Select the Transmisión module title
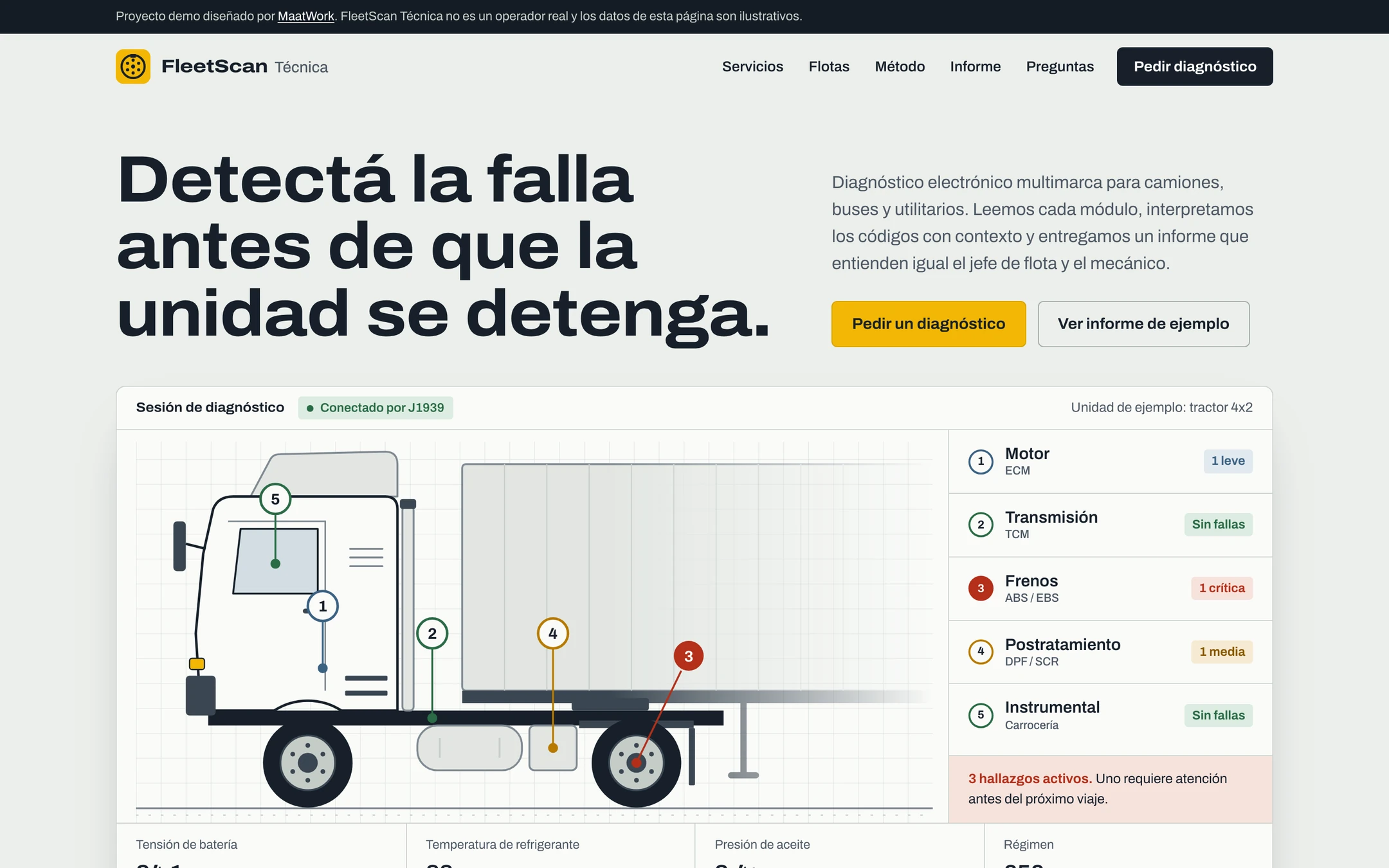The height and width of the screenshot is (868, 1389). coord(1051,518)
